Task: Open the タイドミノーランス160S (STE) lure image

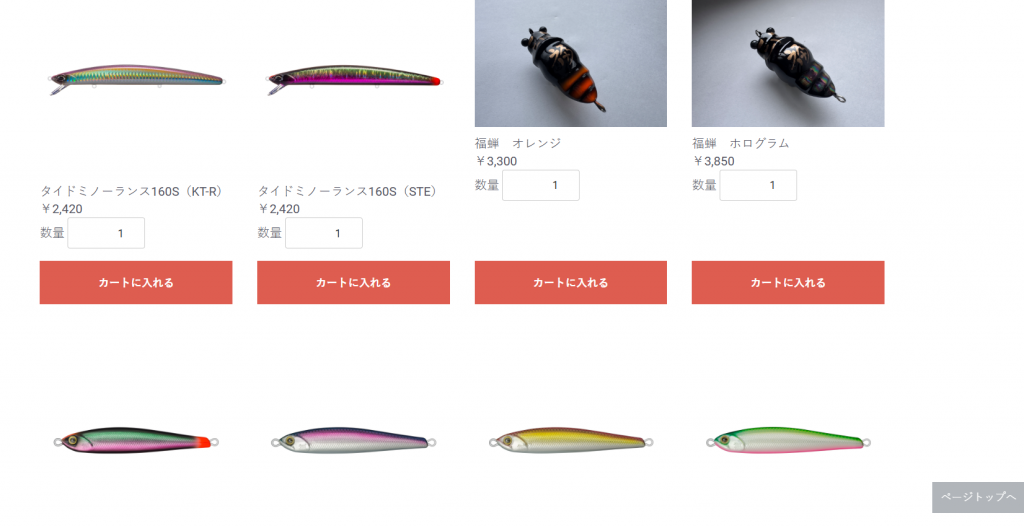Action: (x=353, y=80)
